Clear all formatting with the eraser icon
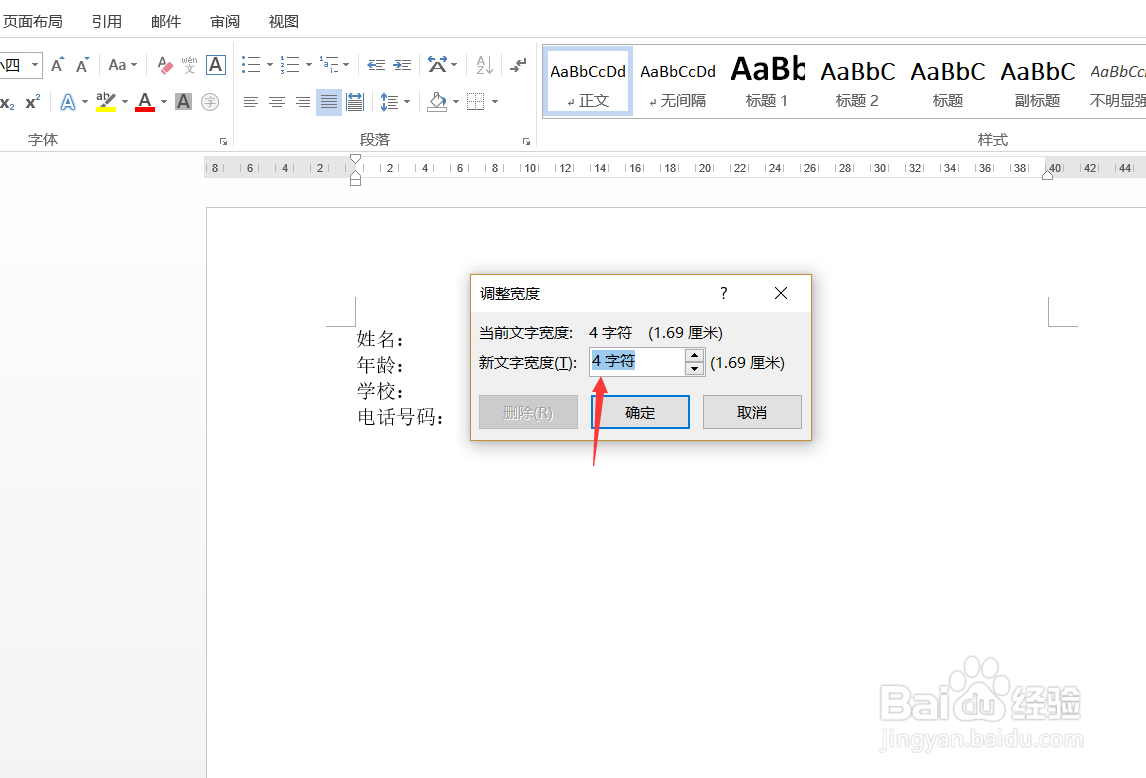Viewport: 1146px width, 778px height. [166, 65]
